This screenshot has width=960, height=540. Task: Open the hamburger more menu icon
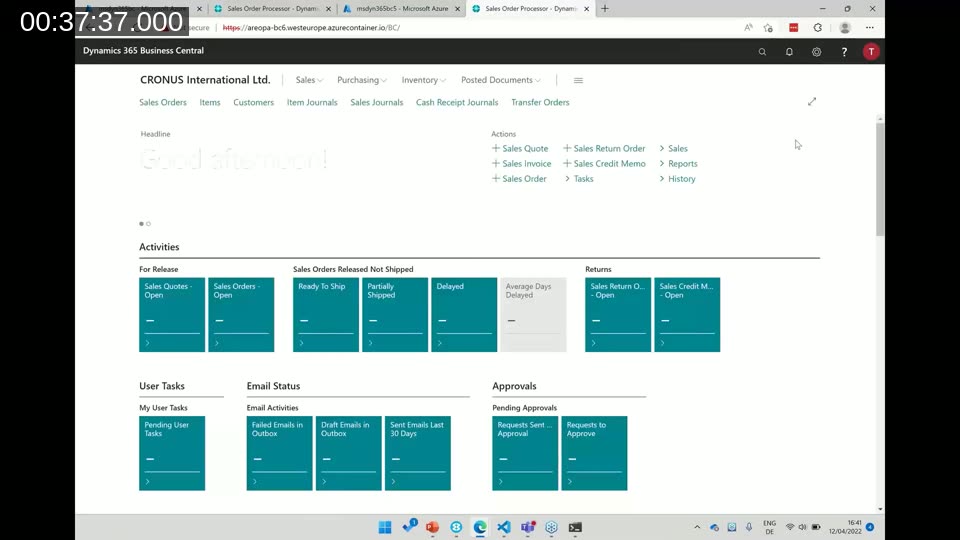[x=578, y=80]
